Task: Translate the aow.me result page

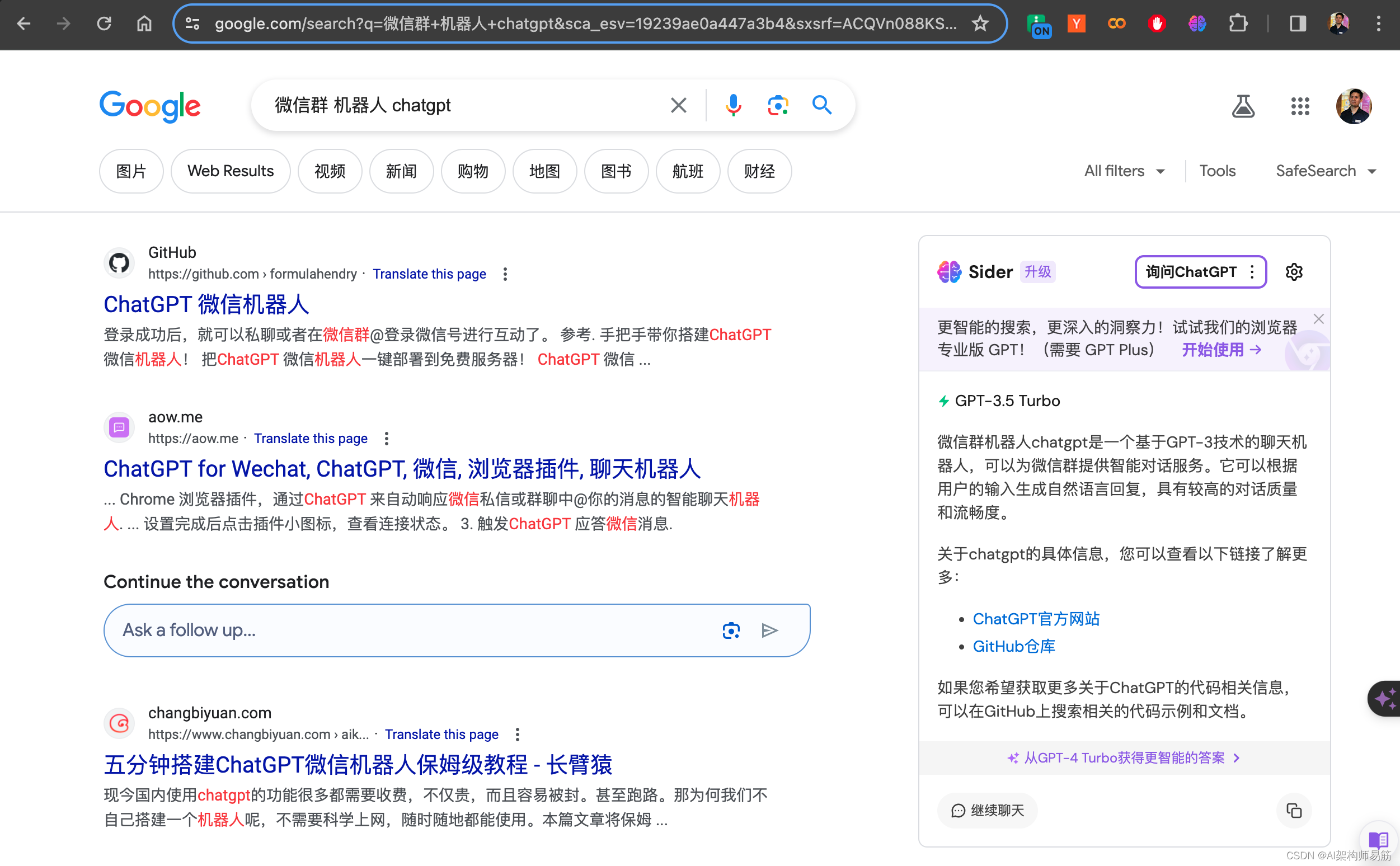Action: tap(311, 439)
